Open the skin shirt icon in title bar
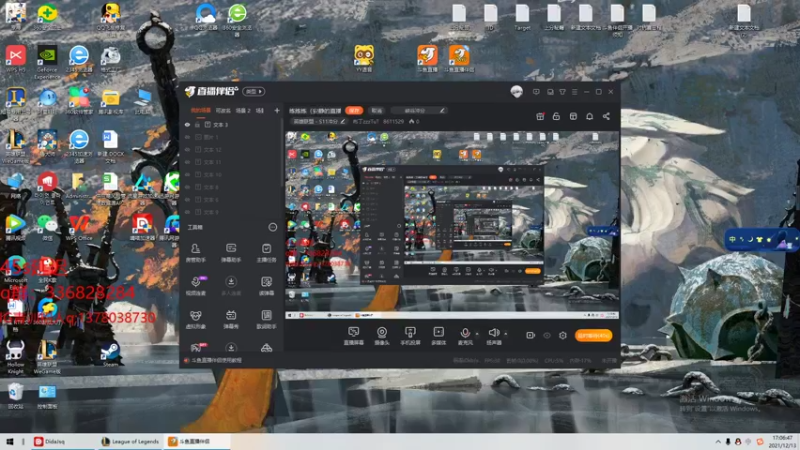This screenshot has width=800, height=450. pos(562,92)
